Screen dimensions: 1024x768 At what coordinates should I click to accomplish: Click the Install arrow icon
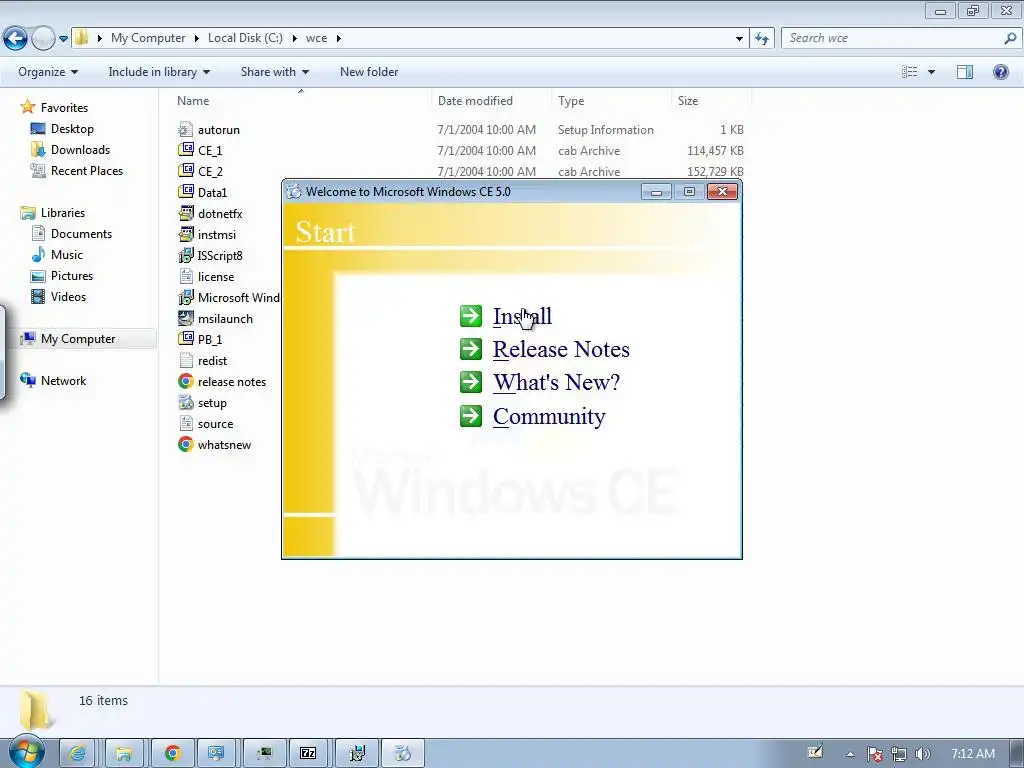(470, 315)
